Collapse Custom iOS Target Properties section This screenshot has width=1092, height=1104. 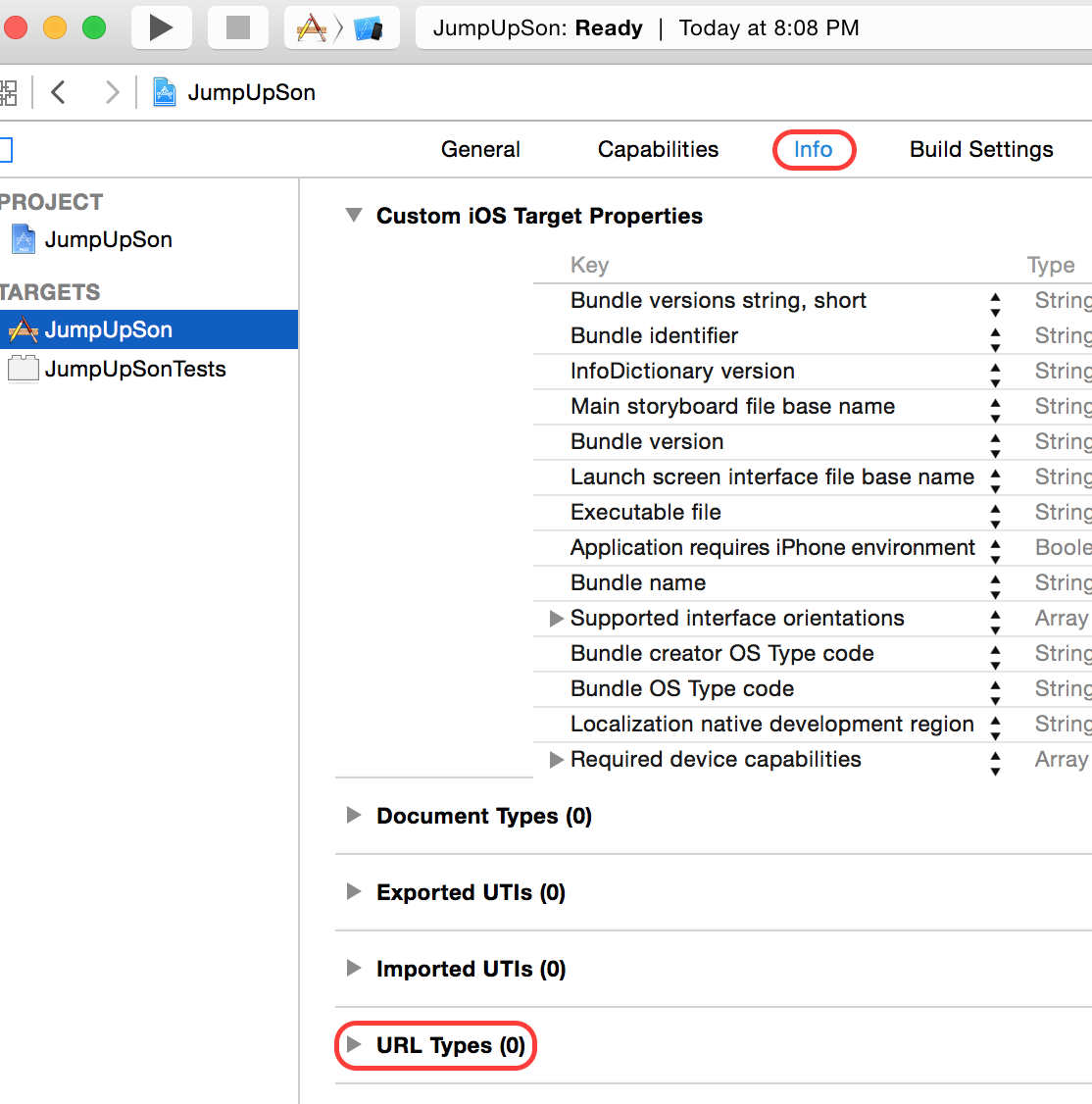tap(354, 215)
